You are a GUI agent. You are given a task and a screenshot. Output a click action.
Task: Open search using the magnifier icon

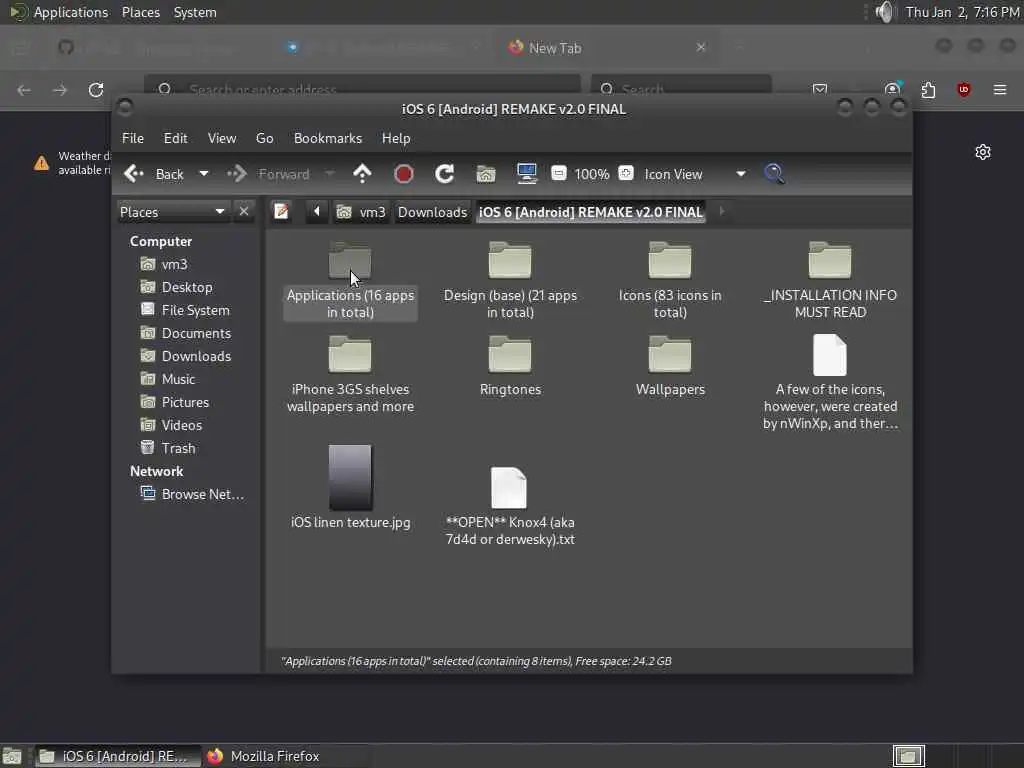[x=775, y=174]
